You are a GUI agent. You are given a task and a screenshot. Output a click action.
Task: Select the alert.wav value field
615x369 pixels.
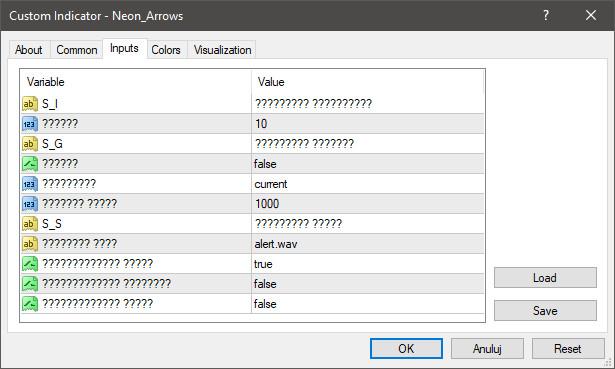pos(368,244)
